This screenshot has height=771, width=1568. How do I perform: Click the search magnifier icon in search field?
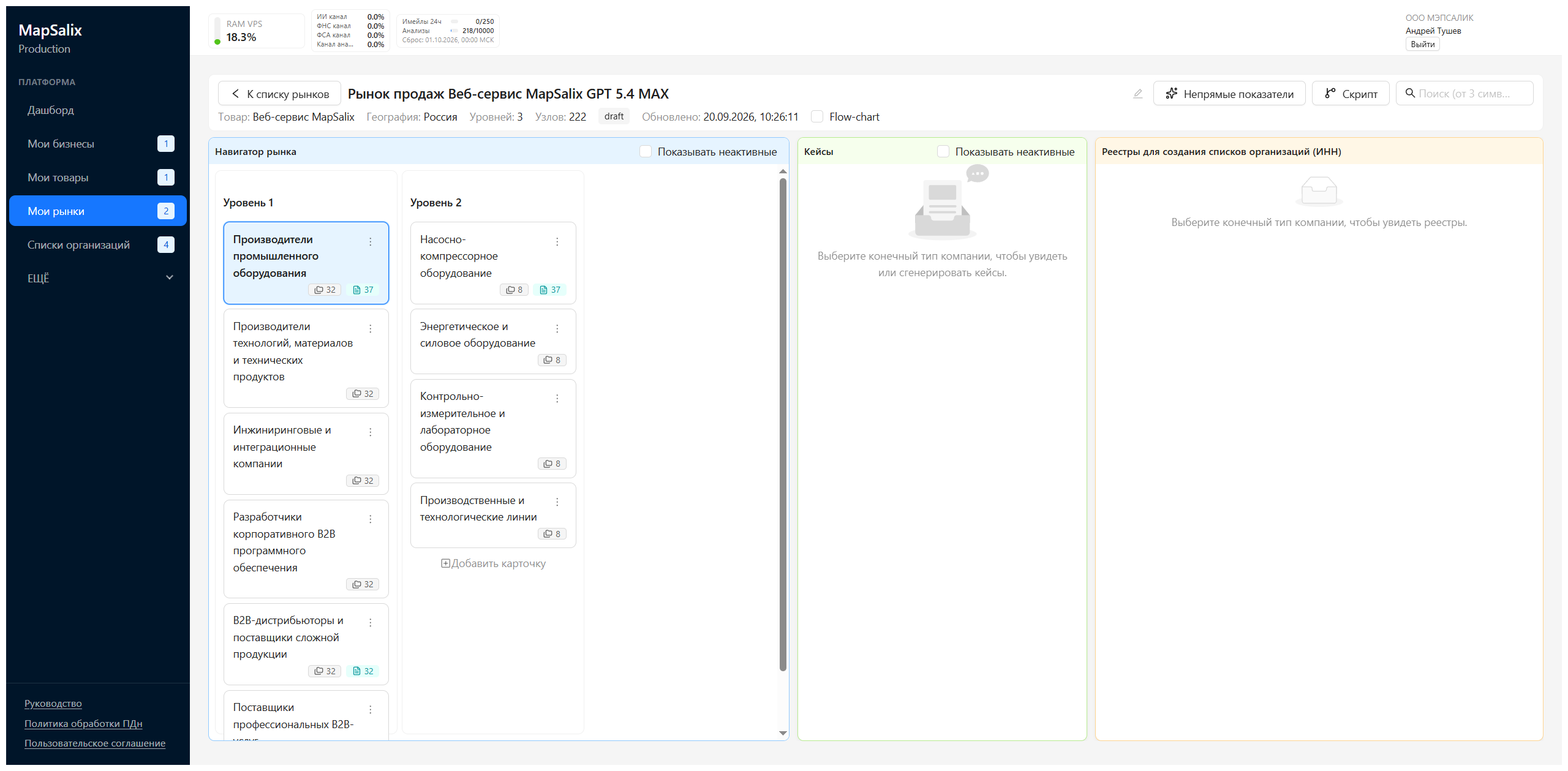pyautogui.click(x=1410, y=93)
